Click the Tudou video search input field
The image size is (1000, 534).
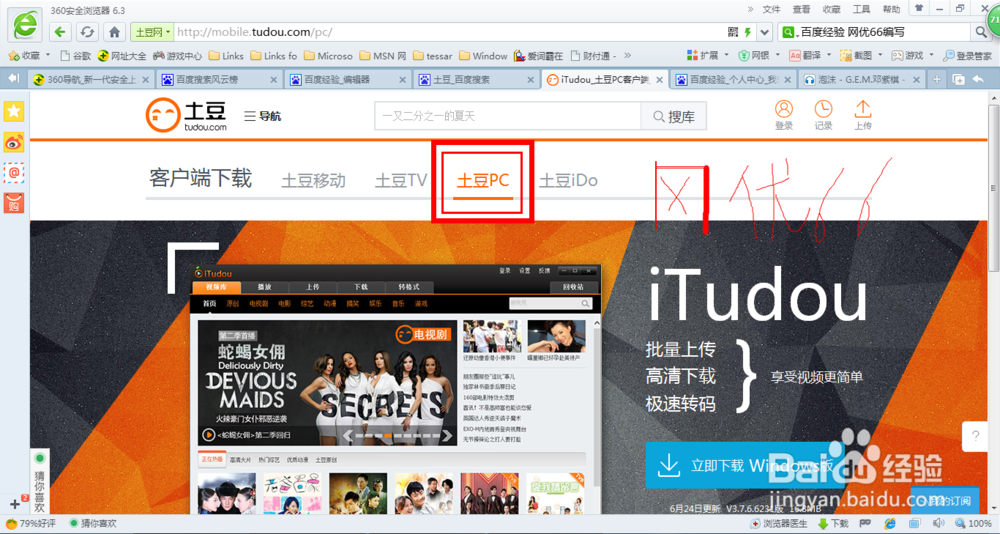(508, 116)
